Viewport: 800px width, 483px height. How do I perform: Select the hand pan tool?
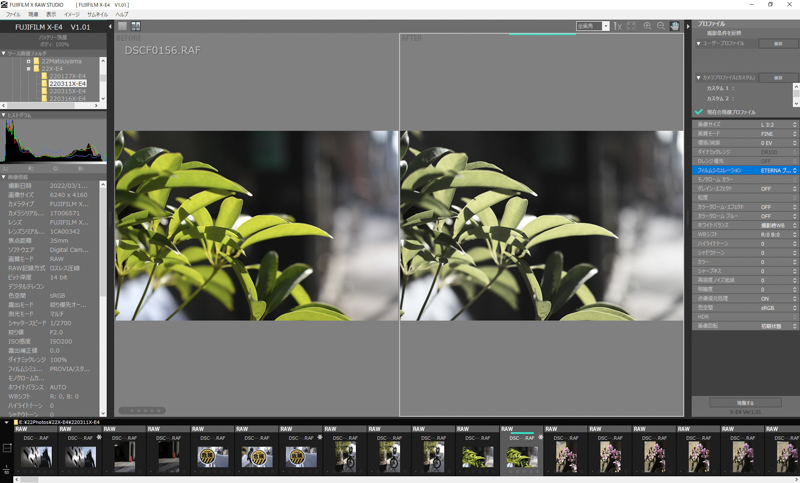[674, 26]
